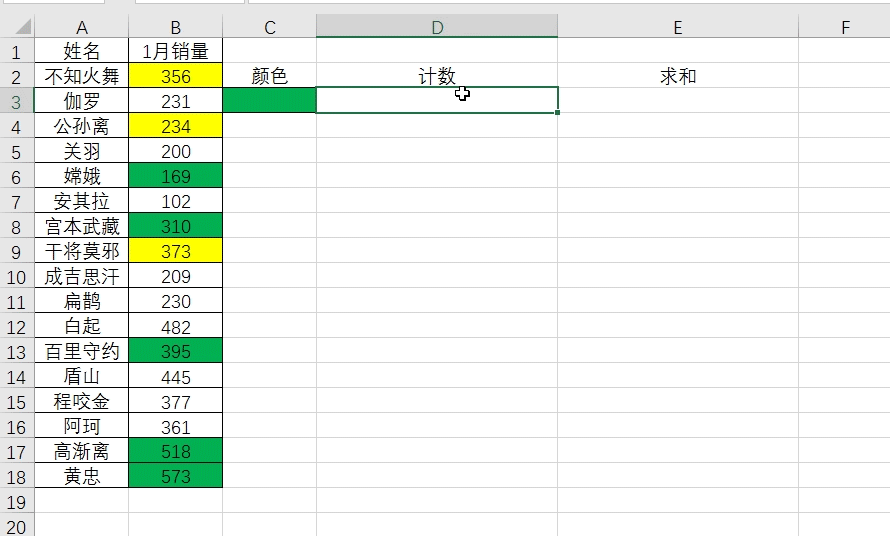Select column D header

(437, 27)
